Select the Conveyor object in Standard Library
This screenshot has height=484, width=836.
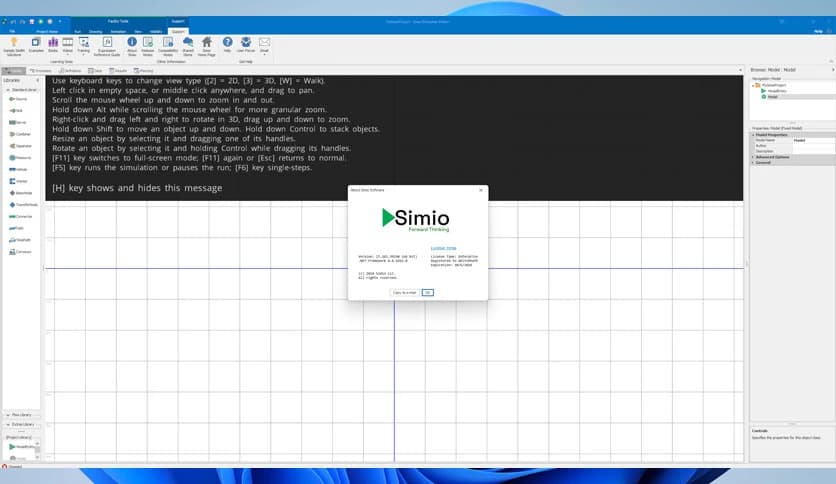[20, 252]
